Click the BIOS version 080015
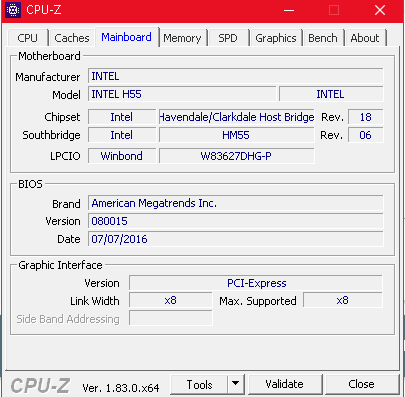405x397 pixels. pos(236,221)
